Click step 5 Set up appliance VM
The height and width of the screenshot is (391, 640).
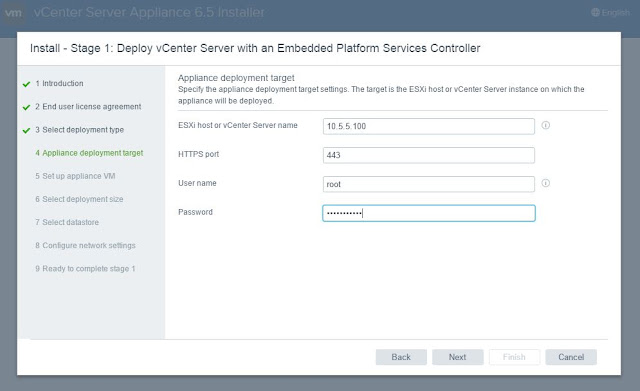(x=75, y=176)
